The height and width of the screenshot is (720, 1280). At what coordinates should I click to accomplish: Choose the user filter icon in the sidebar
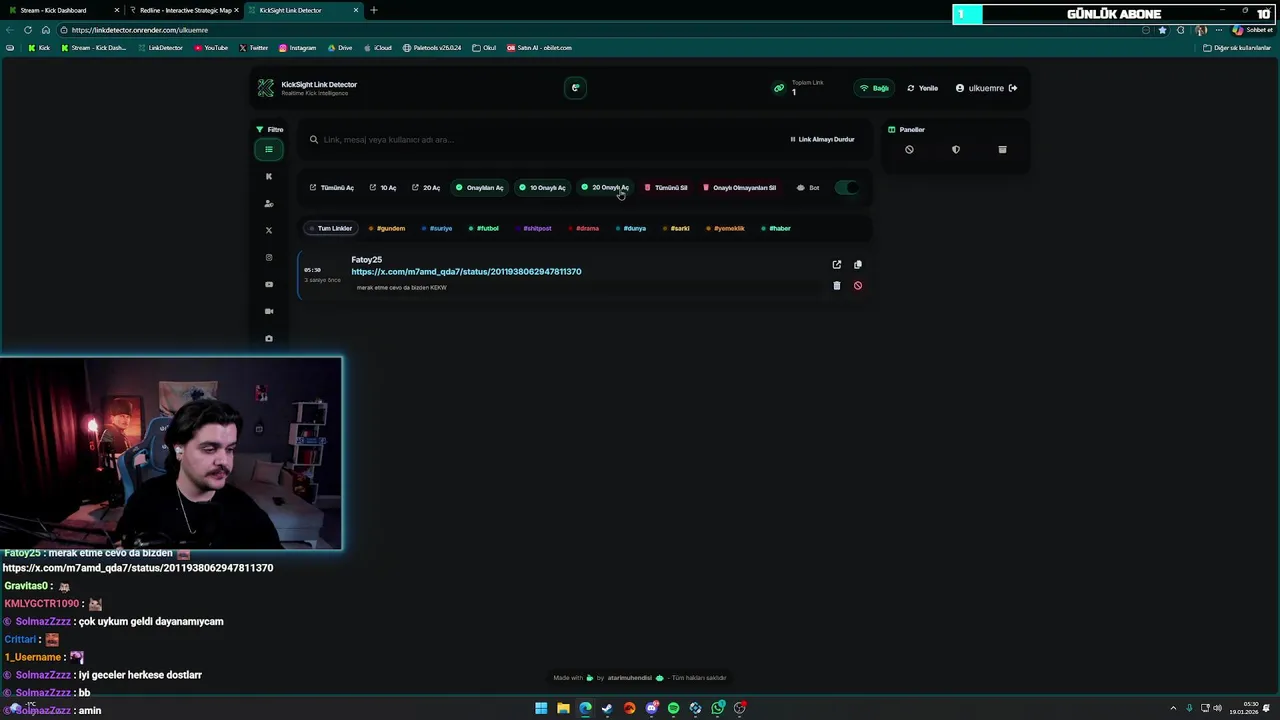[x=268, y=203]
